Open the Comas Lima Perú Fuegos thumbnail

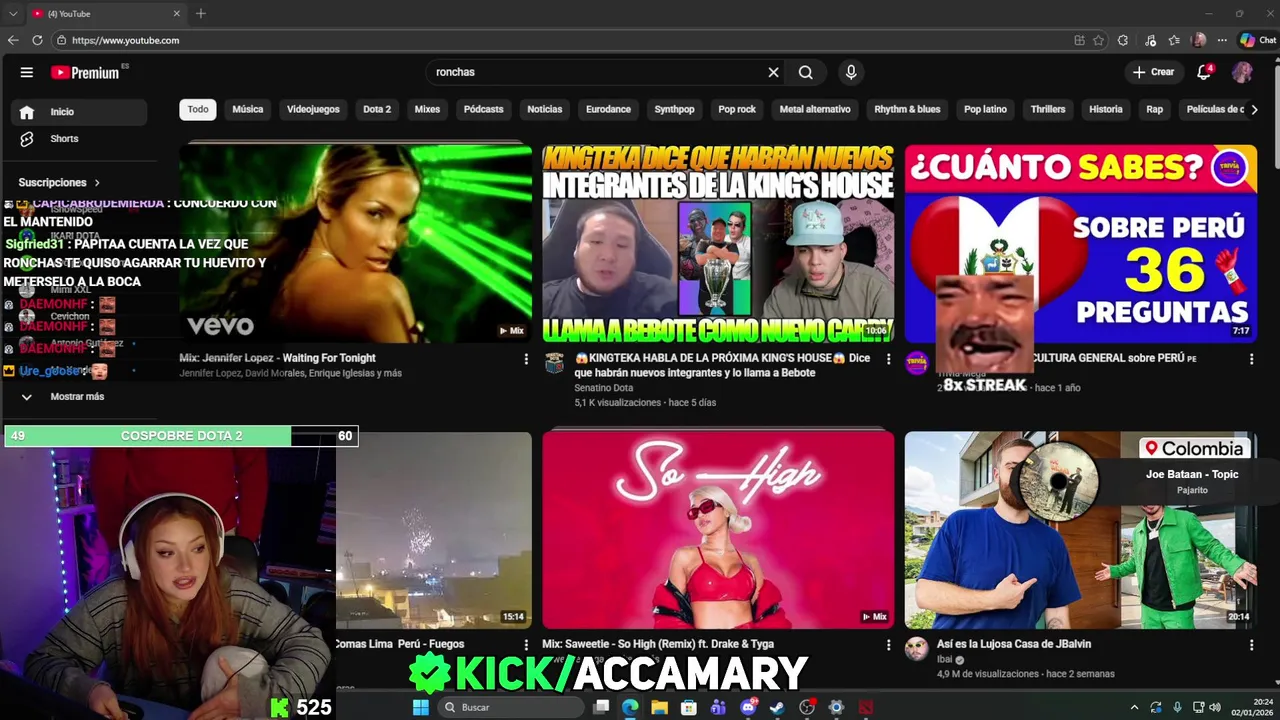coord(434,530)
